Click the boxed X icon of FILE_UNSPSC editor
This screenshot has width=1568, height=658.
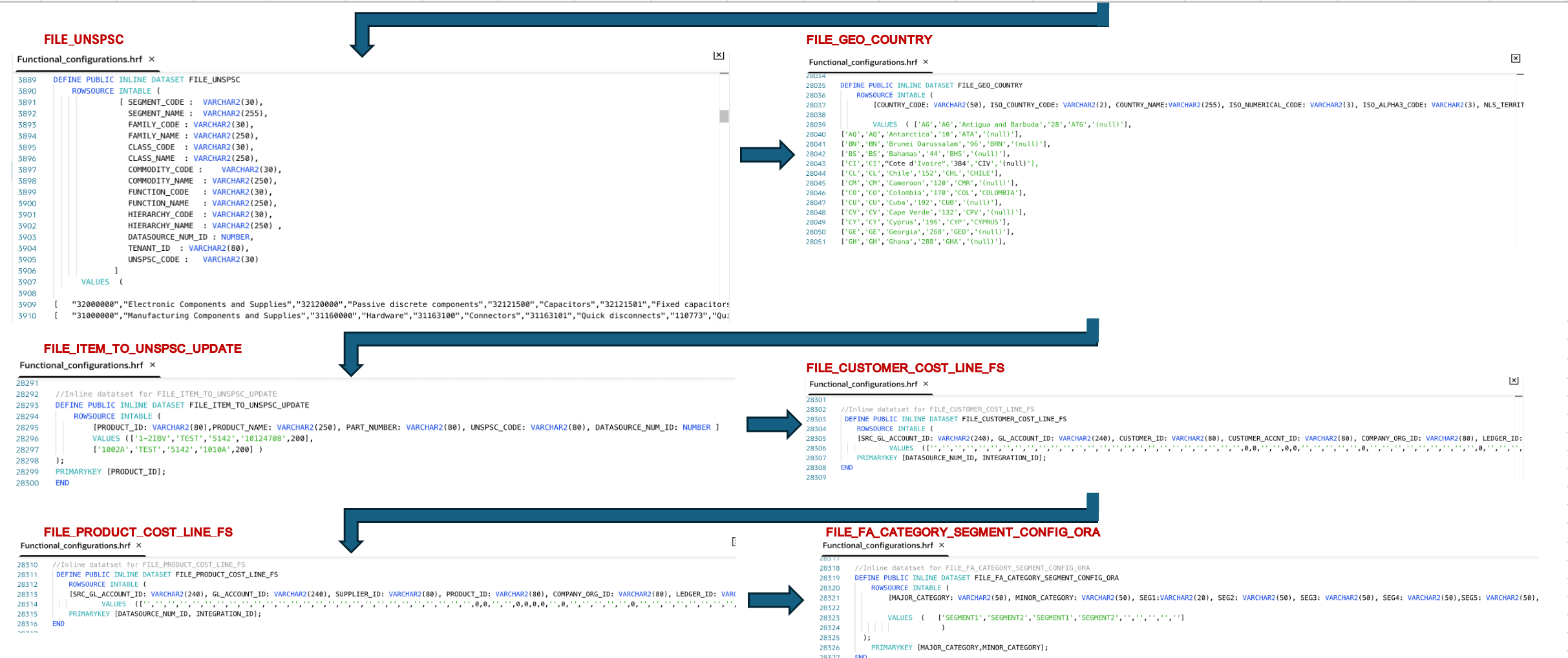tap(719, 56)
